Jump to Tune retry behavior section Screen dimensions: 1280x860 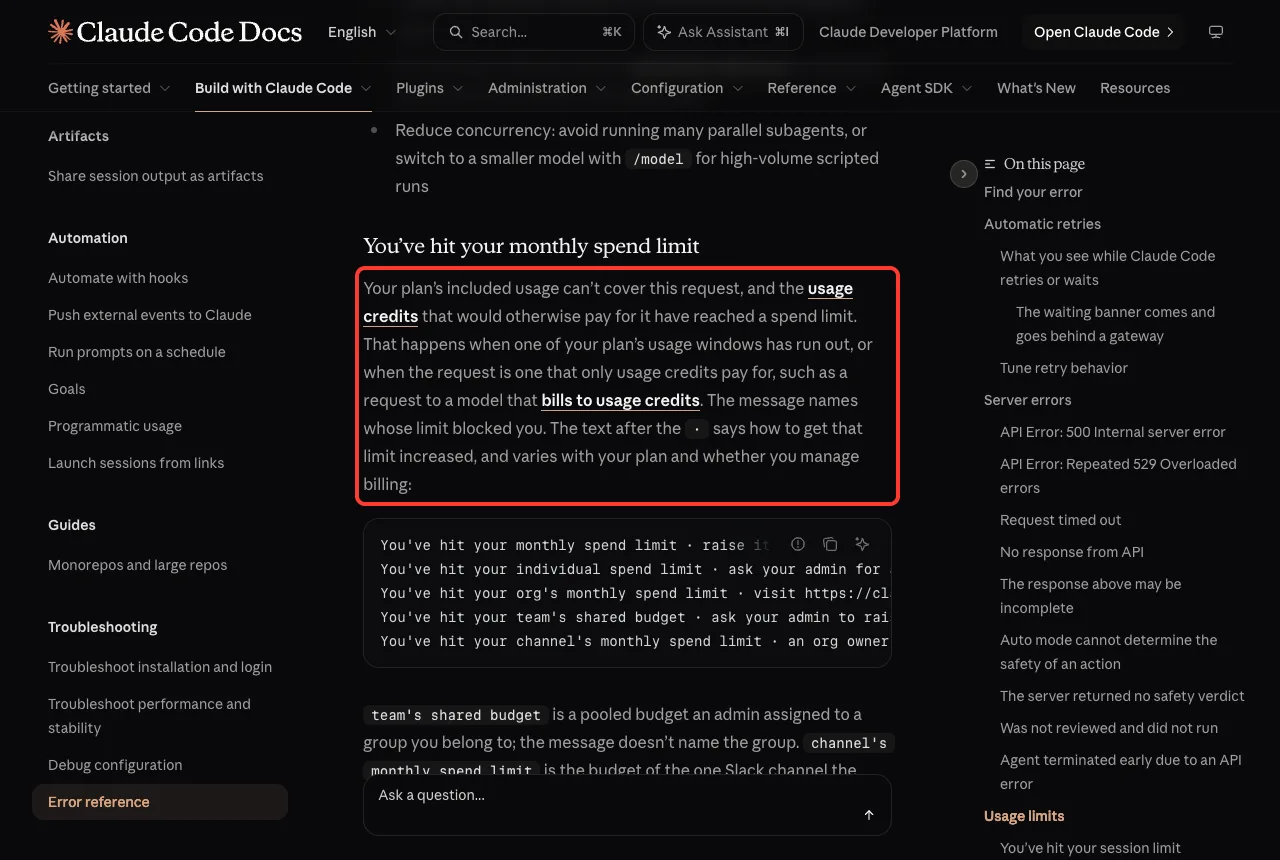coord(1064,368)
